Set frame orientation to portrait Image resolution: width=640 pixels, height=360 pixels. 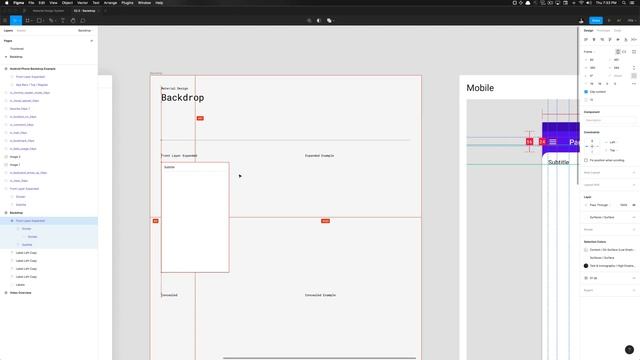point(618,52)
